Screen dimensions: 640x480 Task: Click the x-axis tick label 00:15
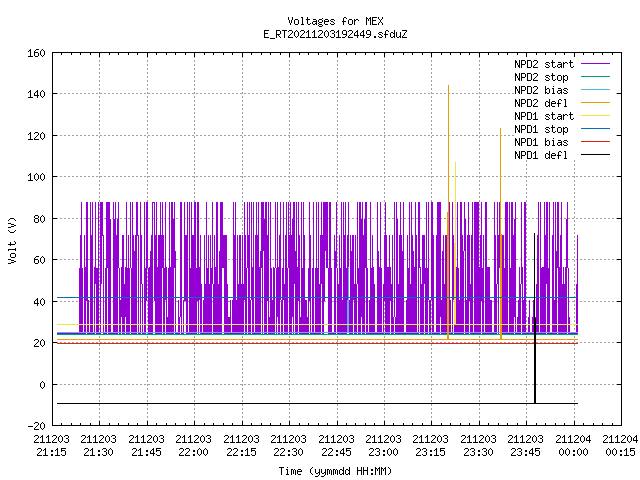(x=621, y=452)
